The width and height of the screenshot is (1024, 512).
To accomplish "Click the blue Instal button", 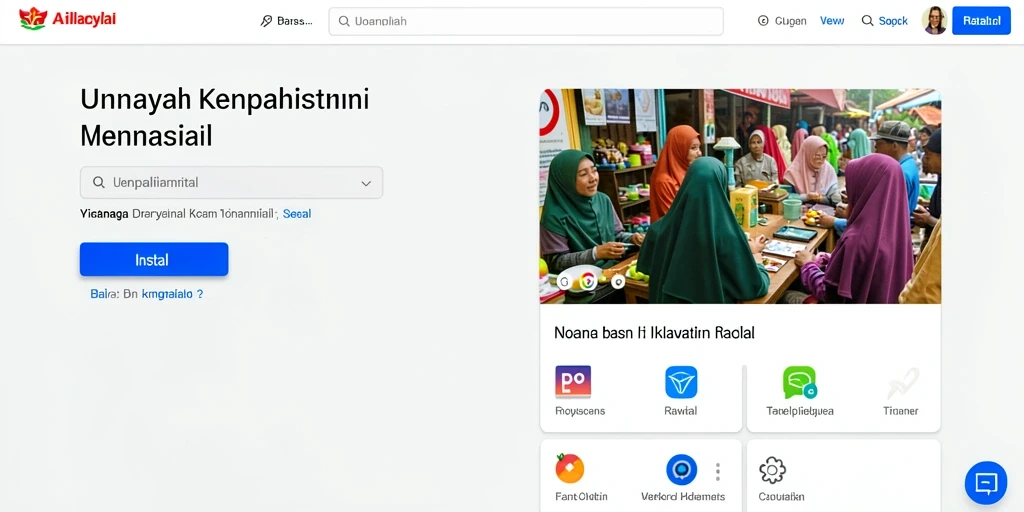I will click(x=154, y=259).
